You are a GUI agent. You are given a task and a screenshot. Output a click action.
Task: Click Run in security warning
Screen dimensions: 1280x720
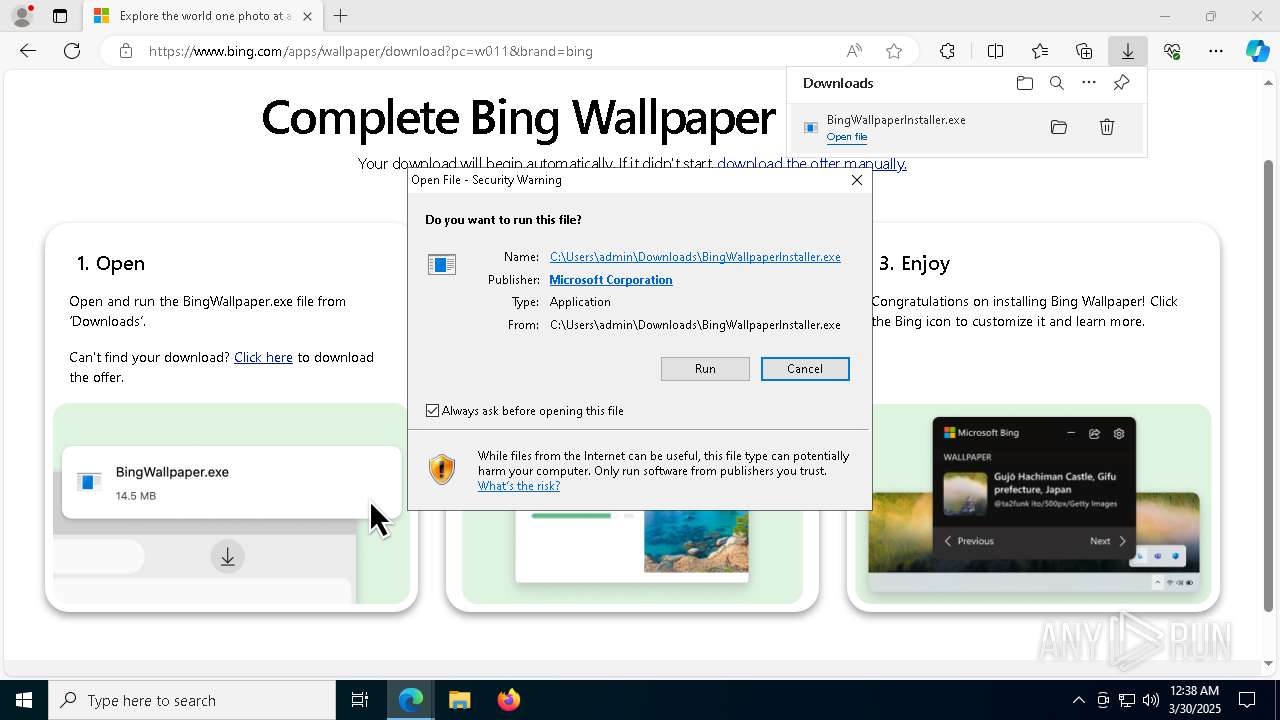(705, 369)
